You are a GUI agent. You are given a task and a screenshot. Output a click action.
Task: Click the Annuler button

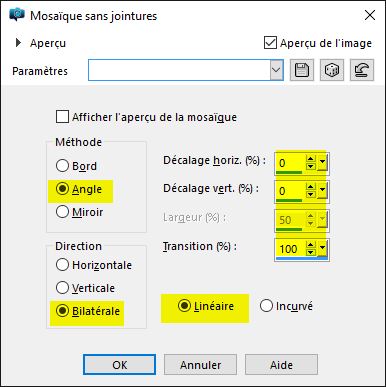200,365
